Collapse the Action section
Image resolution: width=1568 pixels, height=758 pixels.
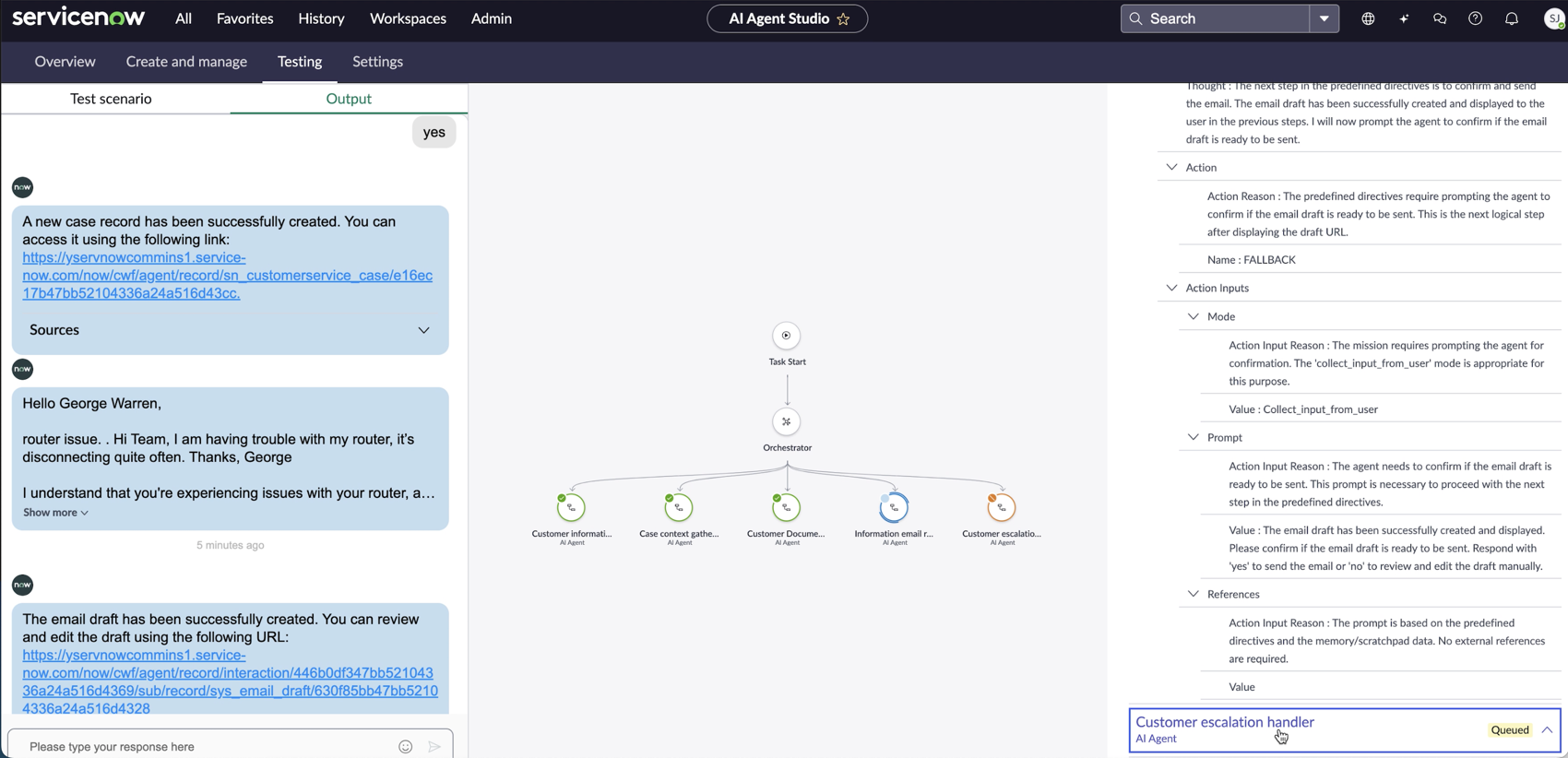coord(1171,167)
